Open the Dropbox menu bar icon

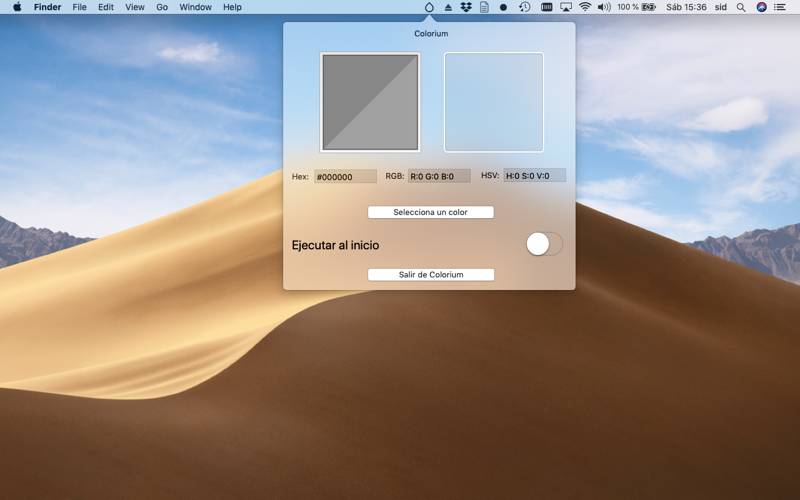466,7
